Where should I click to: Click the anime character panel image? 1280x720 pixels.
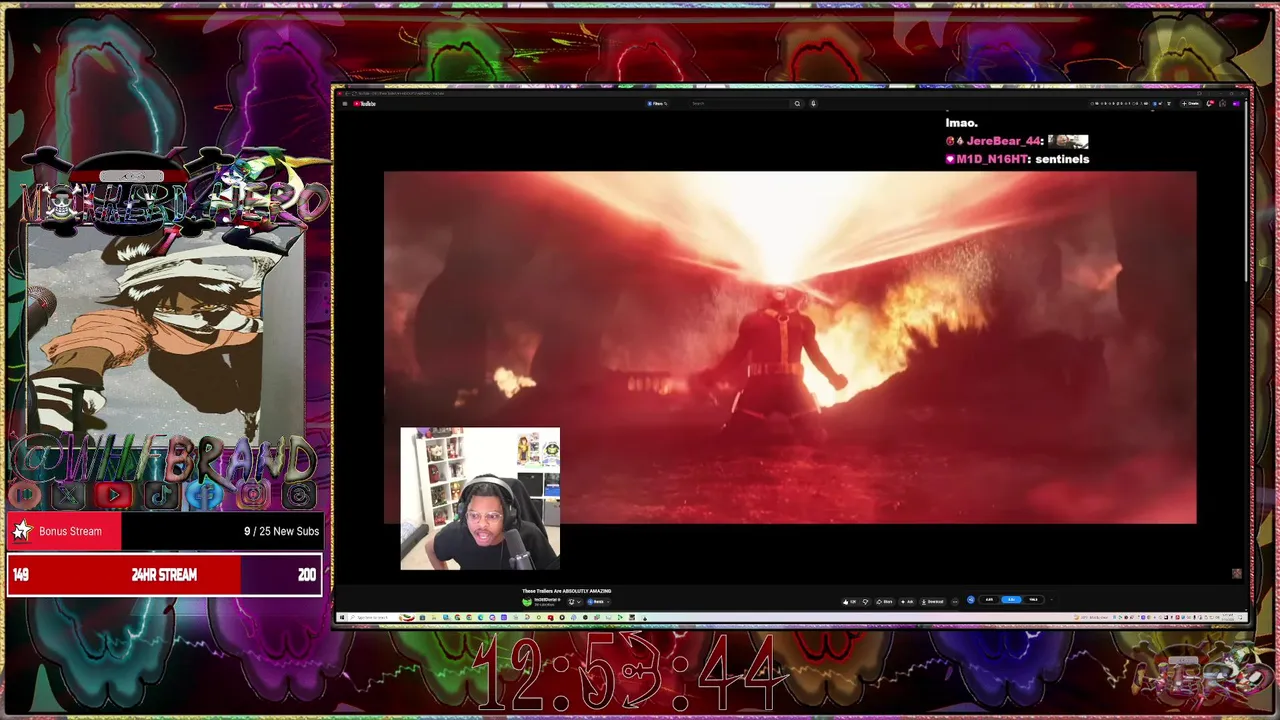[x=165, y=335]
